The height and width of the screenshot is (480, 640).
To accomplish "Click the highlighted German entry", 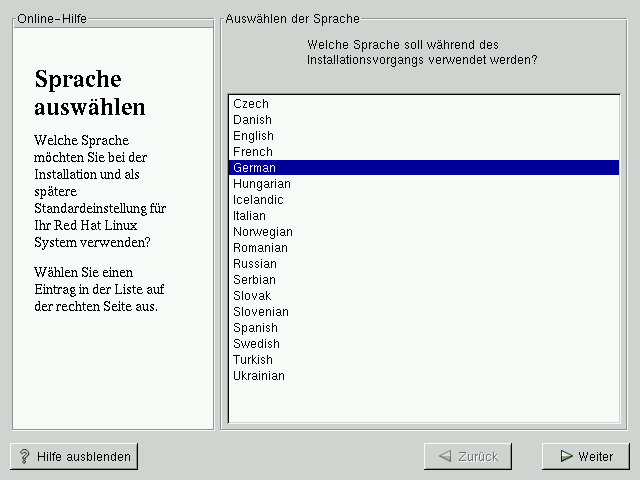I will tap(255, 168).
